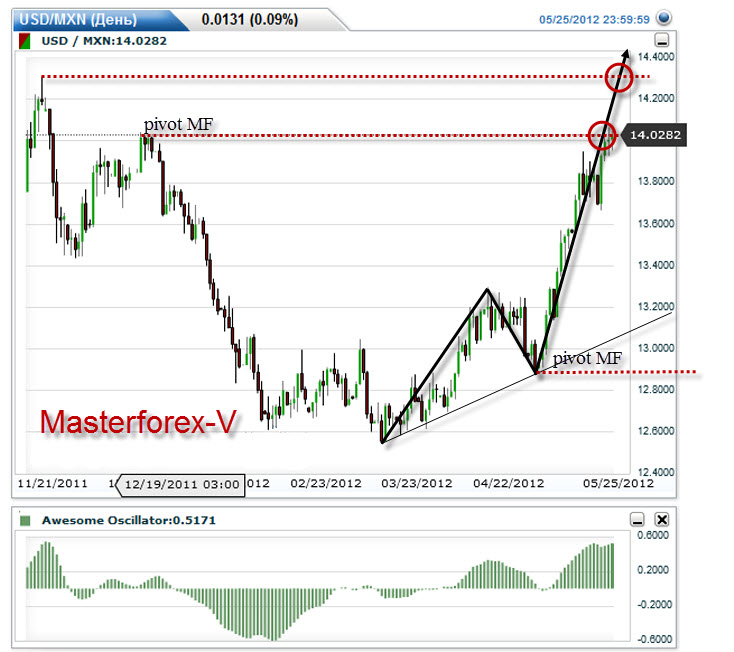734x652 pixels.
Task: Click the USD / MXN:14.0282 legend label
Action: click(104, 41)
